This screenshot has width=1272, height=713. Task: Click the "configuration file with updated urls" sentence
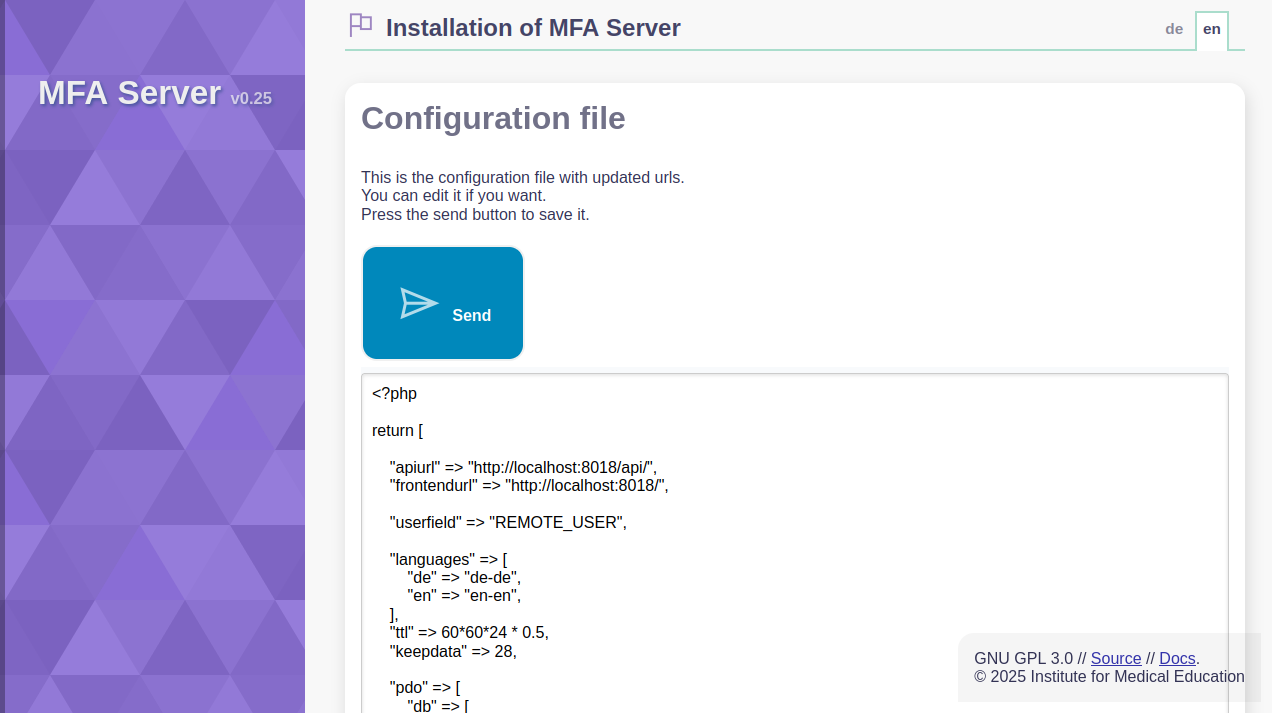(523, 177)
